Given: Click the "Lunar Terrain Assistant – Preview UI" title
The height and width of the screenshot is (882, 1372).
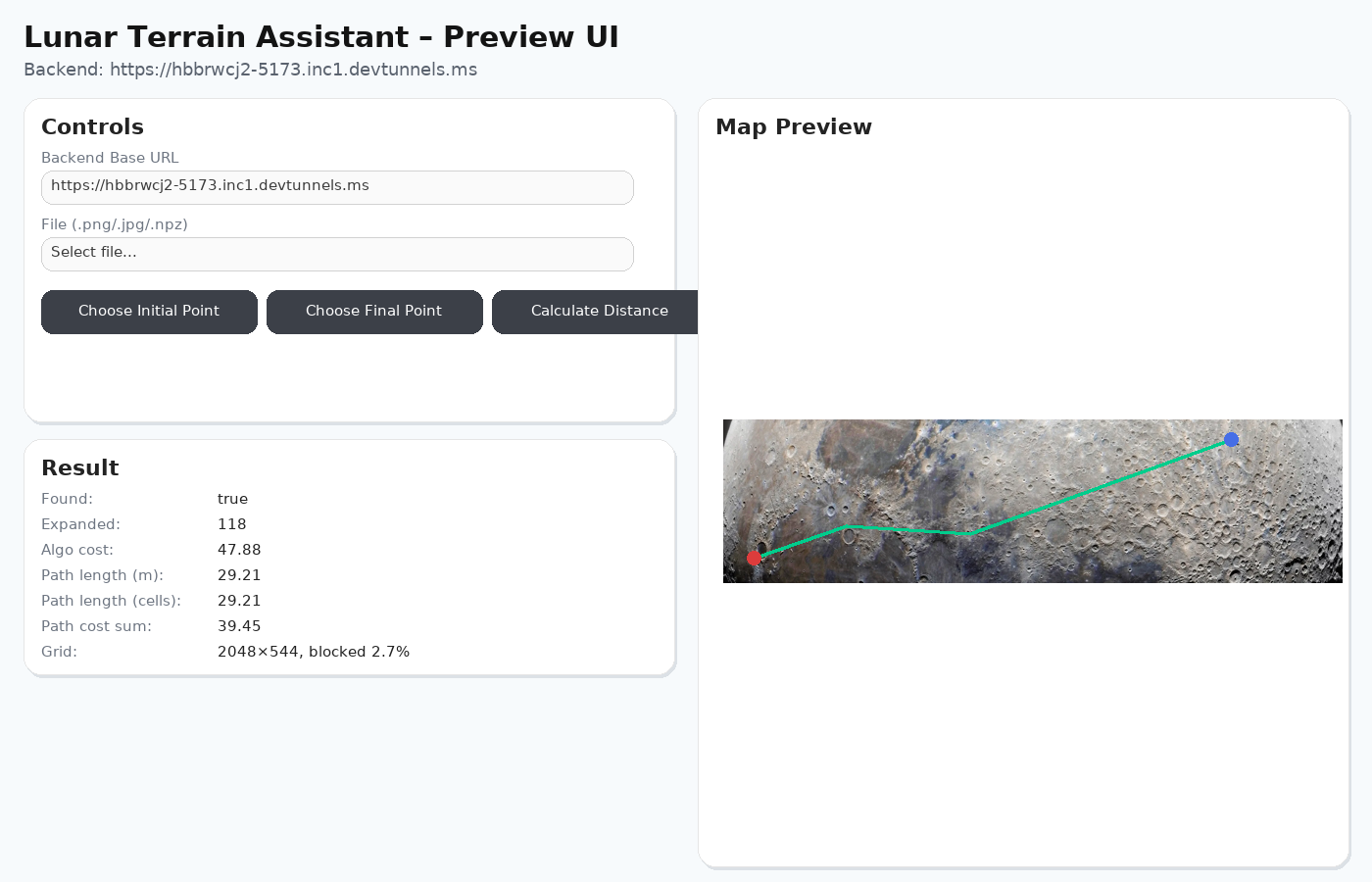Looking at the screenshot, I should (321, 37).
